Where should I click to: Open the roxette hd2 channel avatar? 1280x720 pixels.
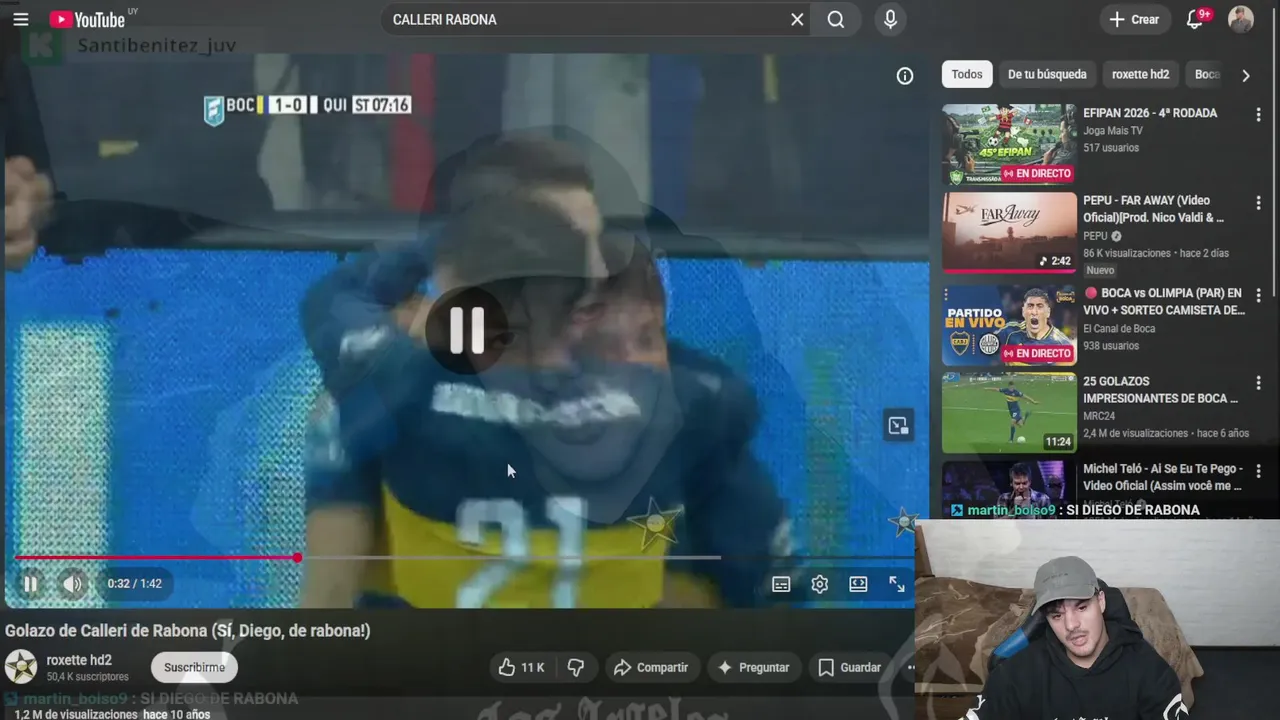click(x=21, y=667)
